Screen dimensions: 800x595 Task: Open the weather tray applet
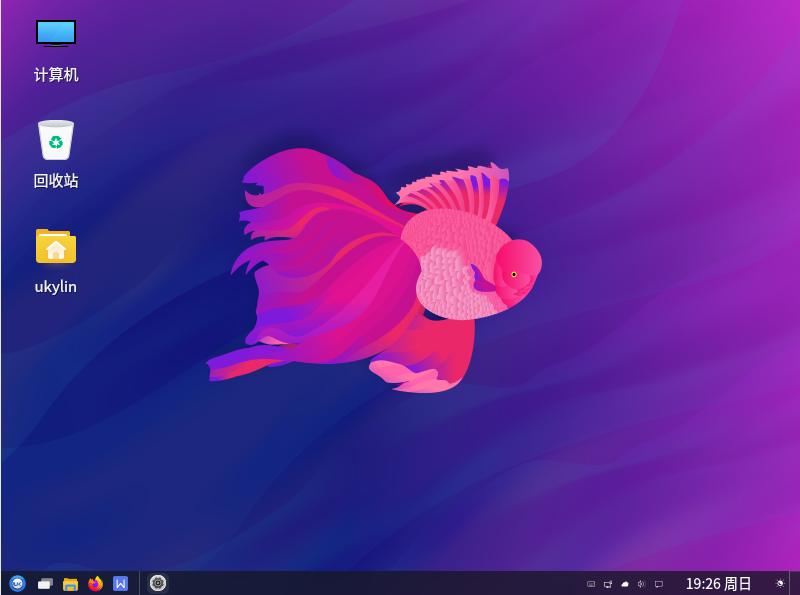[x=624, y=583]
